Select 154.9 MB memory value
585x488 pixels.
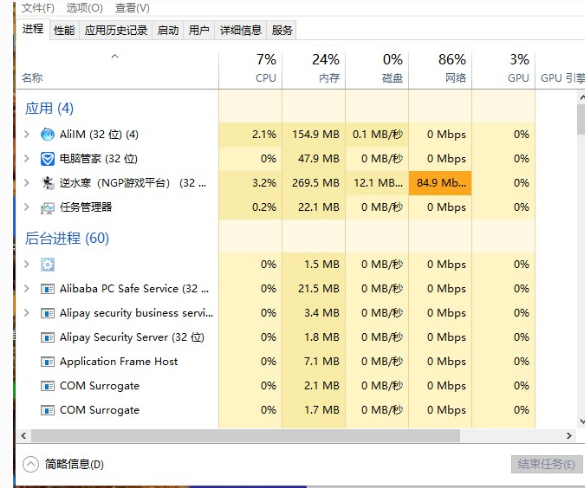tap(316, 134)
